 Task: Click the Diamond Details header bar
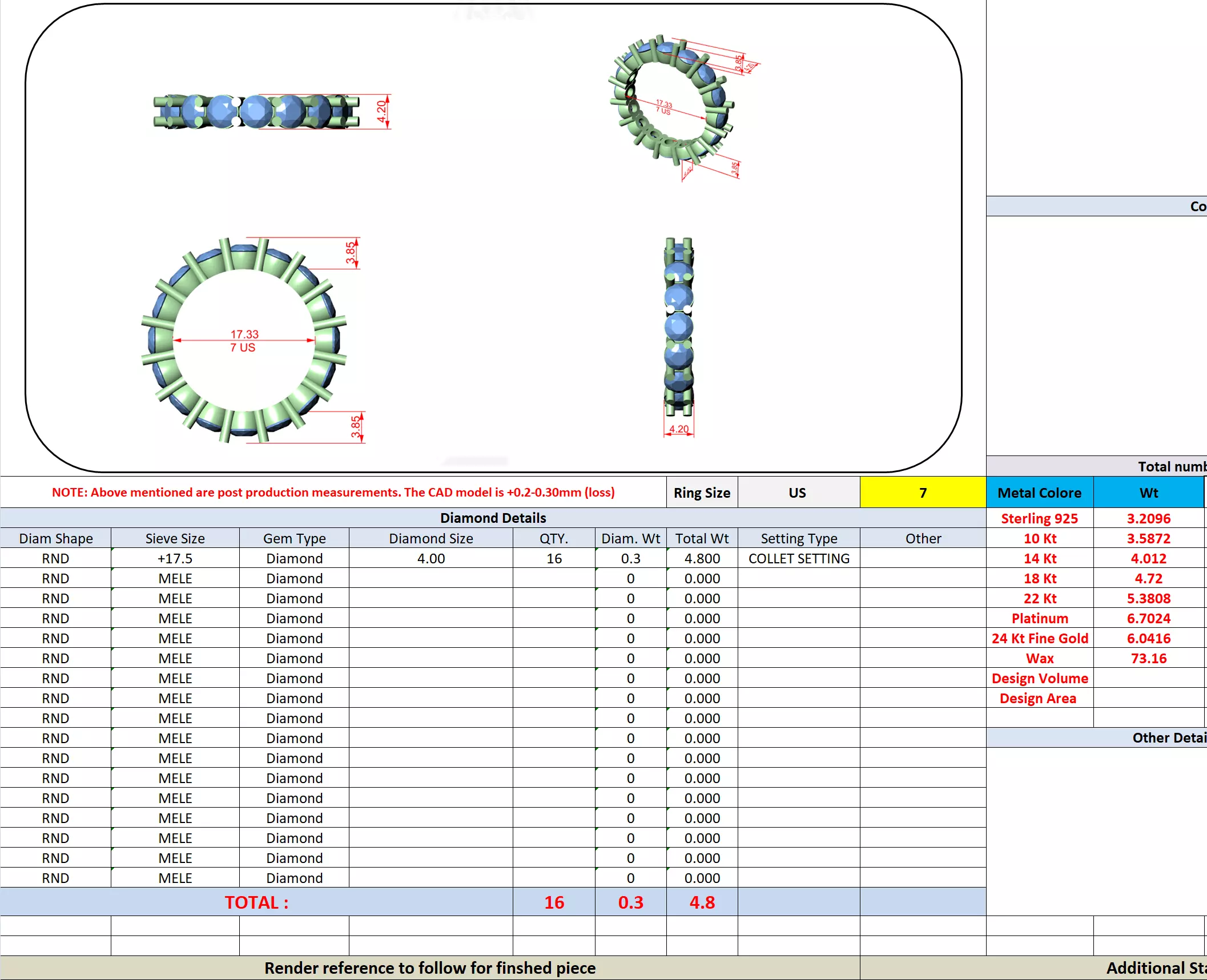point(493,518)
